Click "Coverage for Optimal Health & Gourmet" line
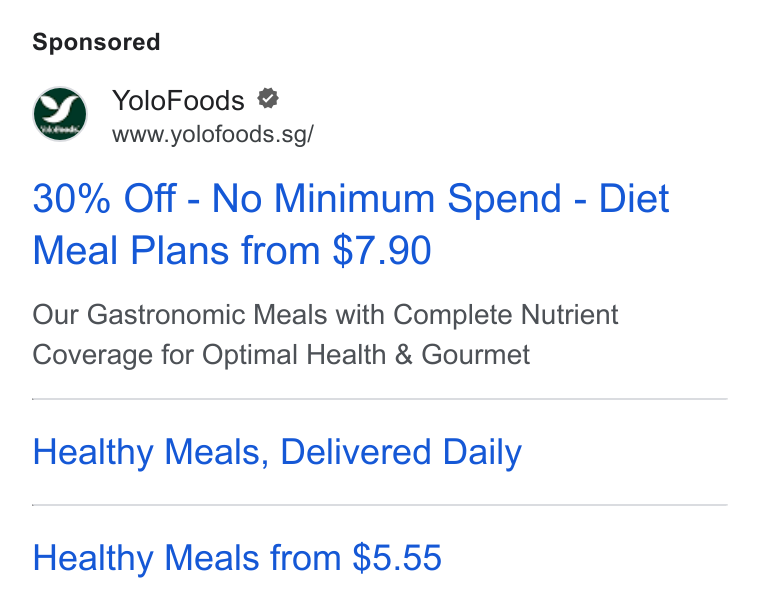The width and height of the screenshot is (760, 610). [281, 355]
